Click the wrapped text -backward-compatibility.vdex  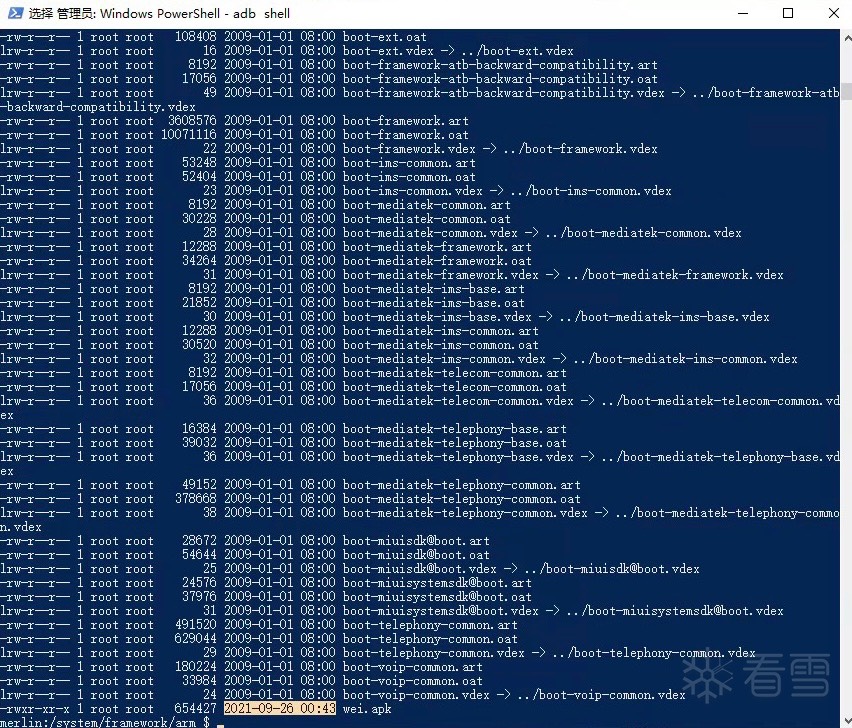(98, 107)
